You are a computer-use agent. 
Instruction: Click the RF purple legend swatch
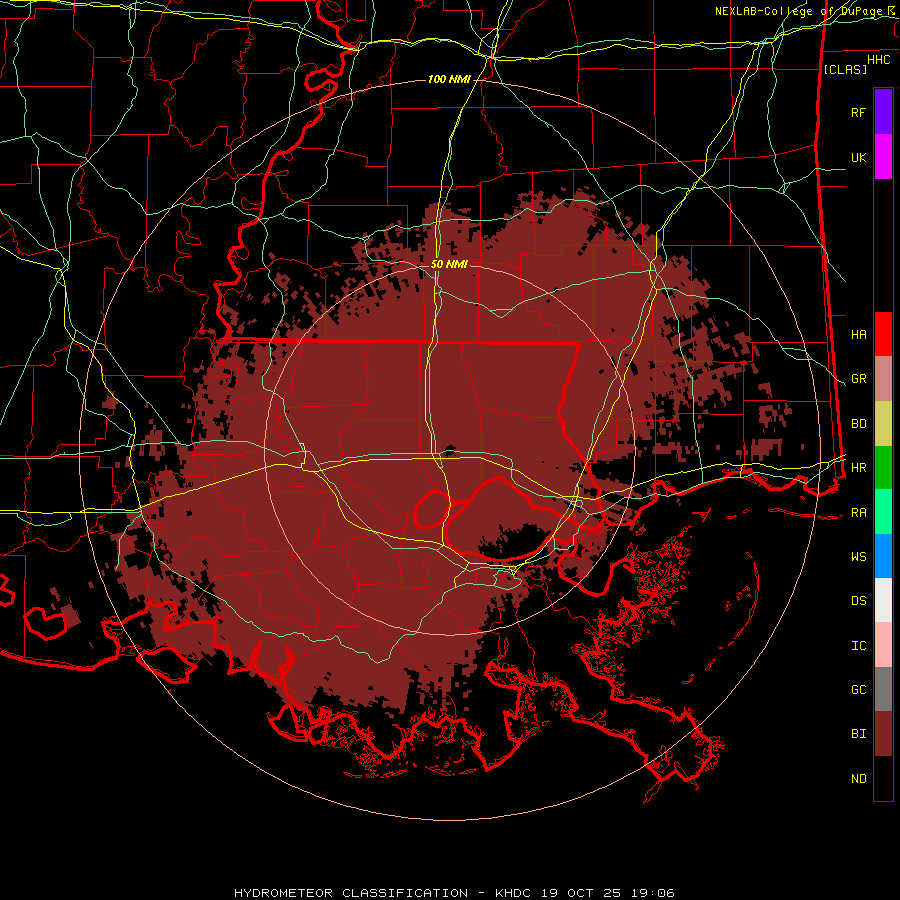click(x=883, y=112)
